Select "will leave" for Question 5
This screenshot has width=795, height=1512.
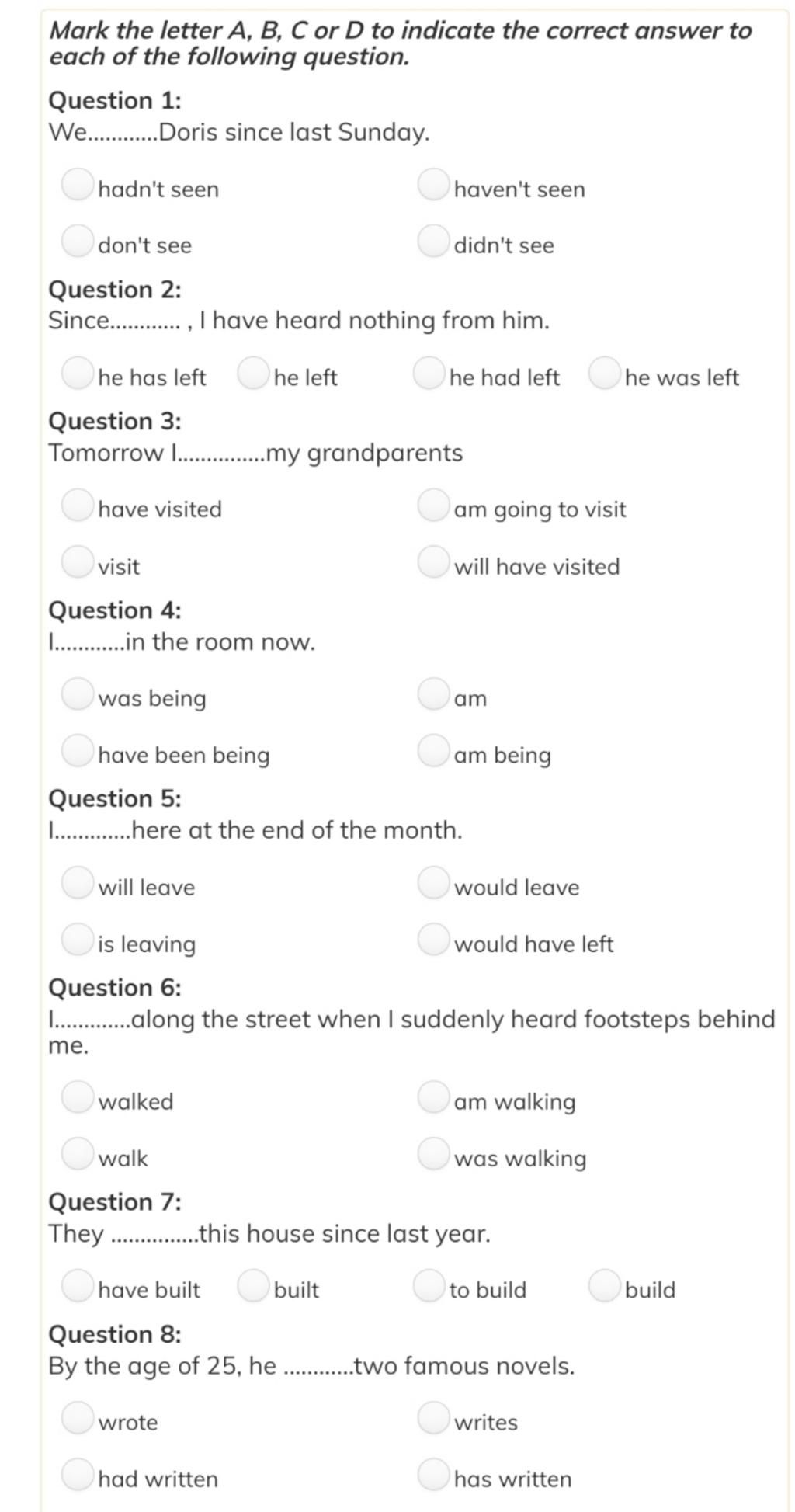[77, 882]
